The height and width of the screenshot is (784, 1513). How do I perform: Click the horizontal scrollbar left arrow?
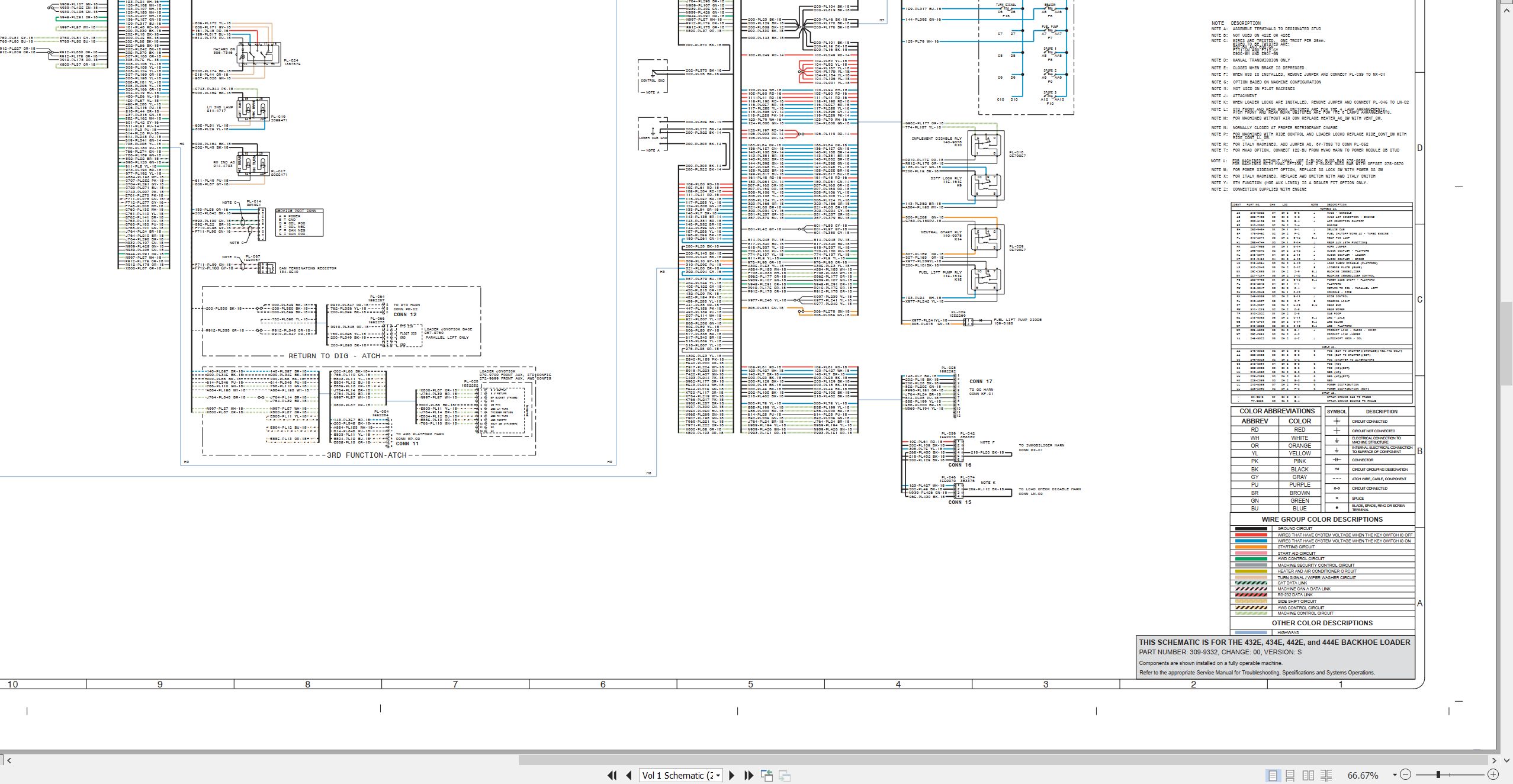point(9,760)
